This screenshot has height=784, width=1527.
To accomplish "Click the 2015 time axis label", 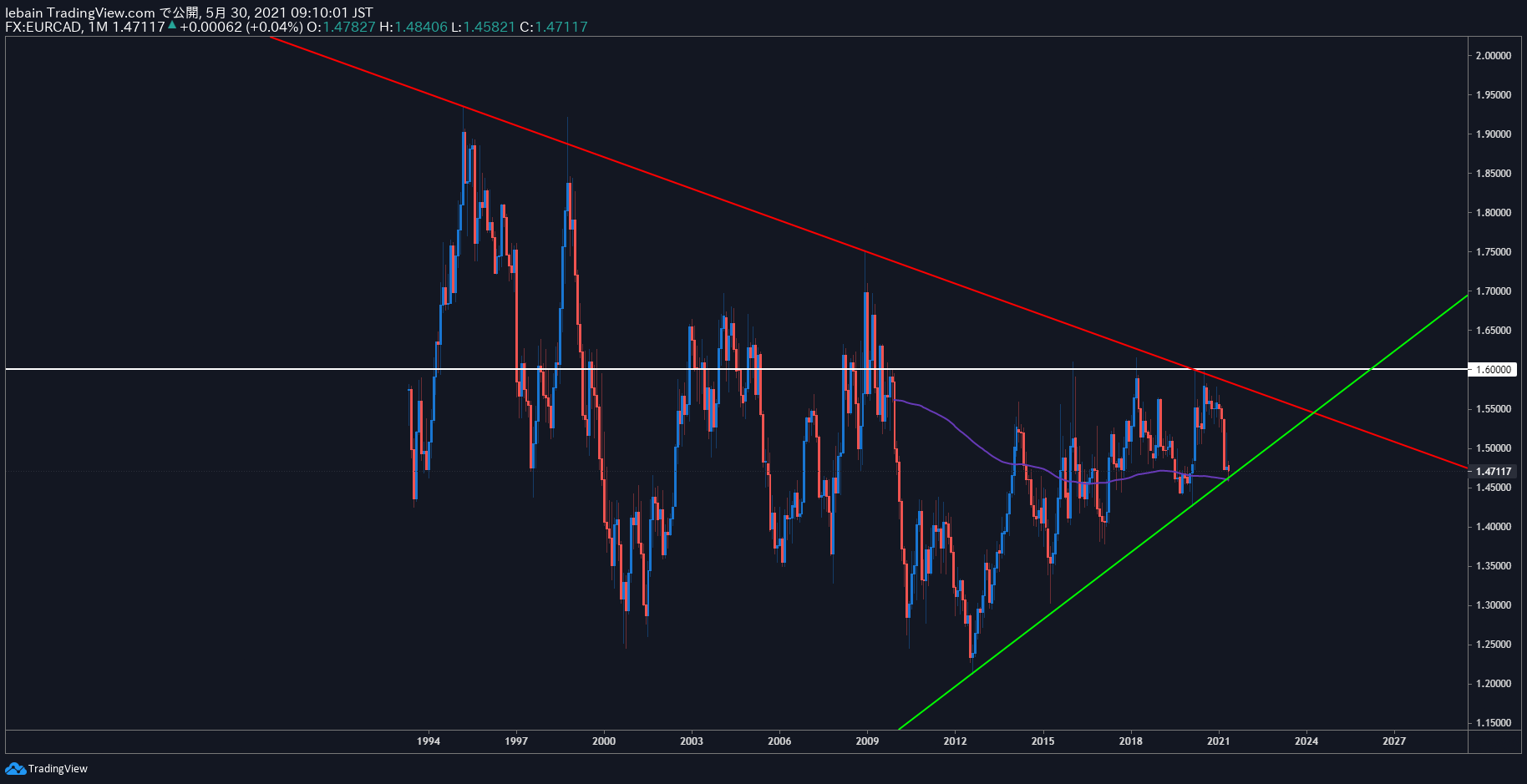I will click(1043, 741).
